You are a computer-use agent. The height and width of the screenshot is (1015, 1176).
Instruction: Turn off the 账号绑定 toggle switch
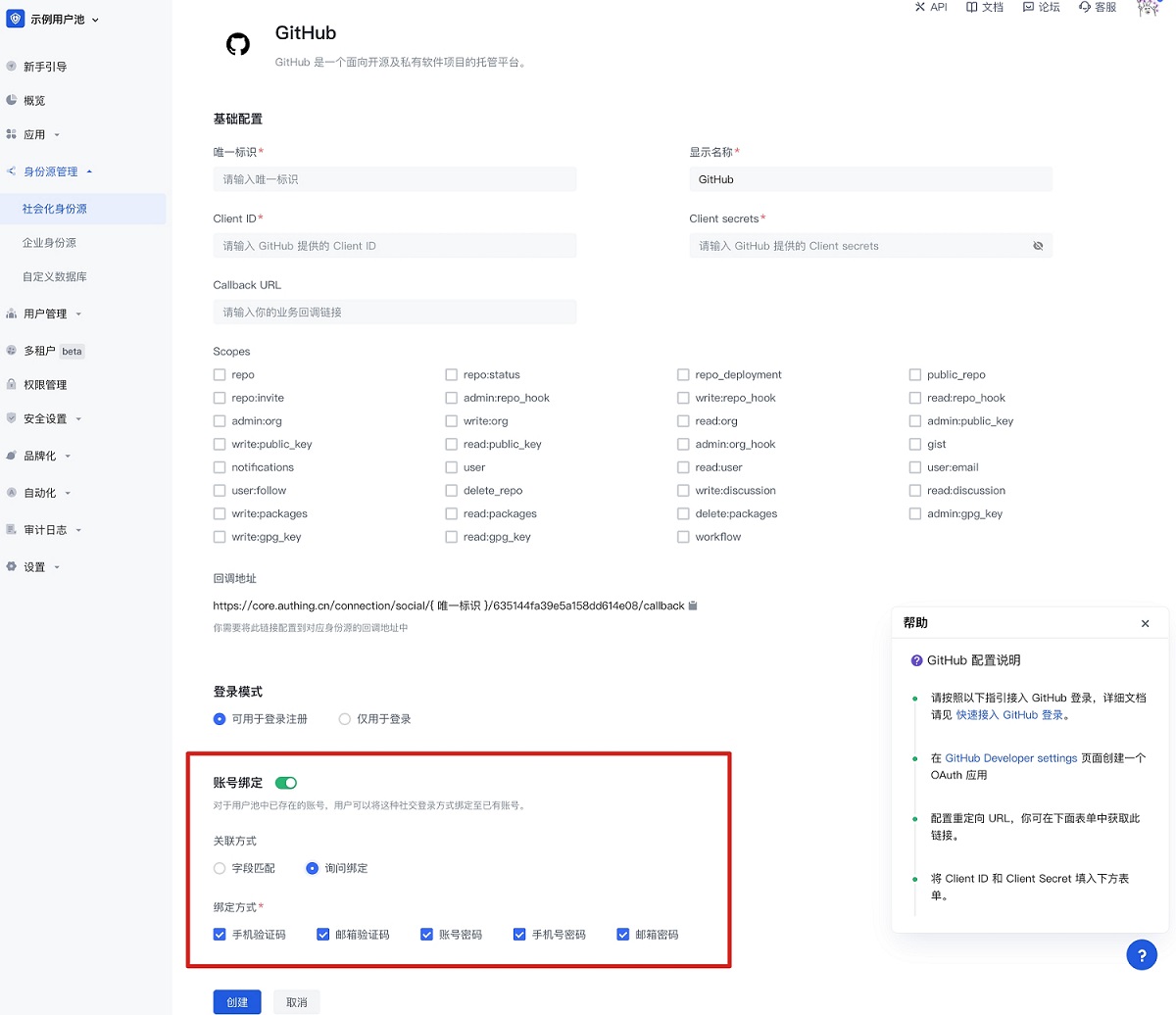286,783
